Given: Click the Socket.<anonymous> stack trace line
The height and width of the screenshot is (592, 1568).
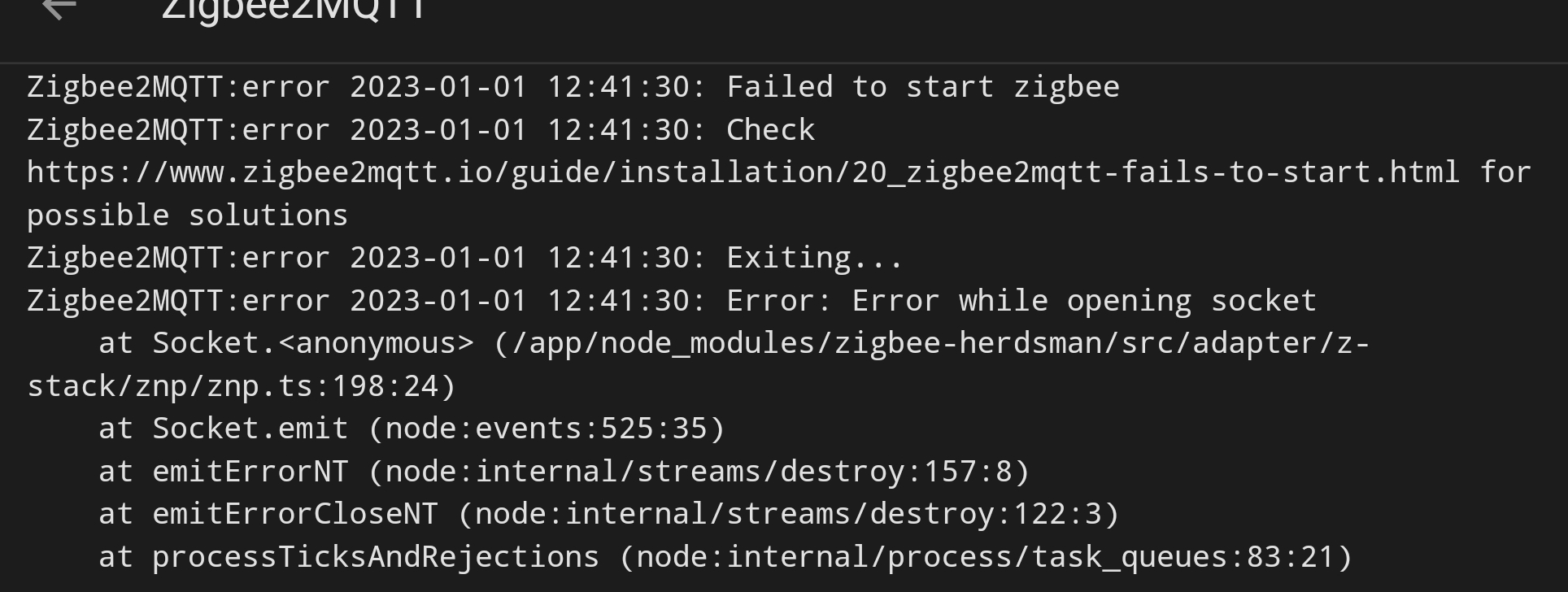Looking at the screenshot, I should pos(734,343).
